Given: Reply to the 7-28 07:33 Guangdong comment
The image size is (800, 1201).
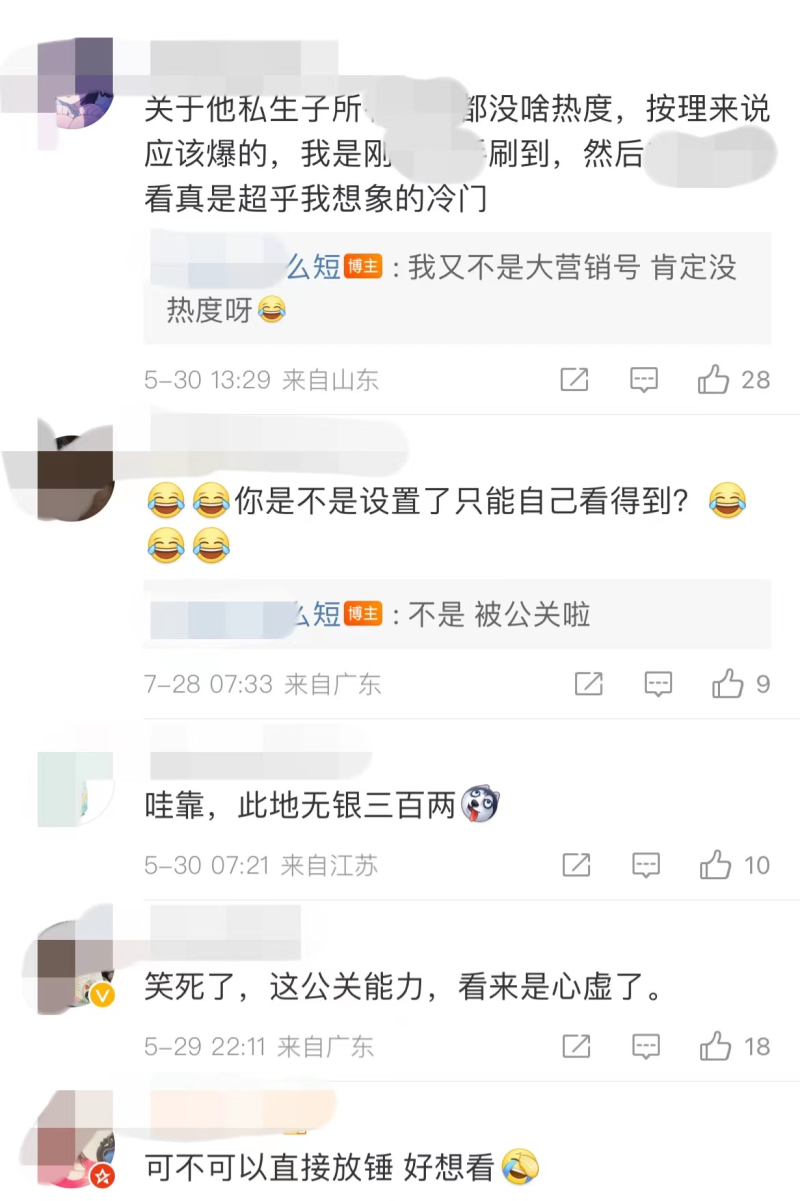Looking at the screenshot, I should pos(658,684).
